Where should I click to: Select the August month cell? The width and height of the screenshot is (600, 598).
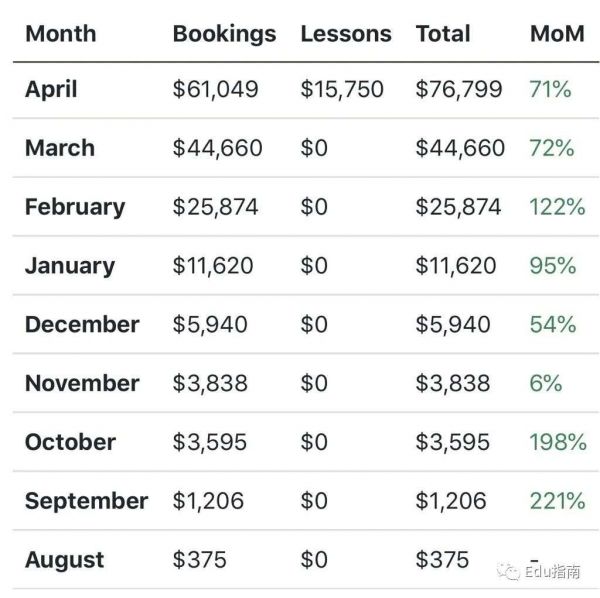(64, 560)
